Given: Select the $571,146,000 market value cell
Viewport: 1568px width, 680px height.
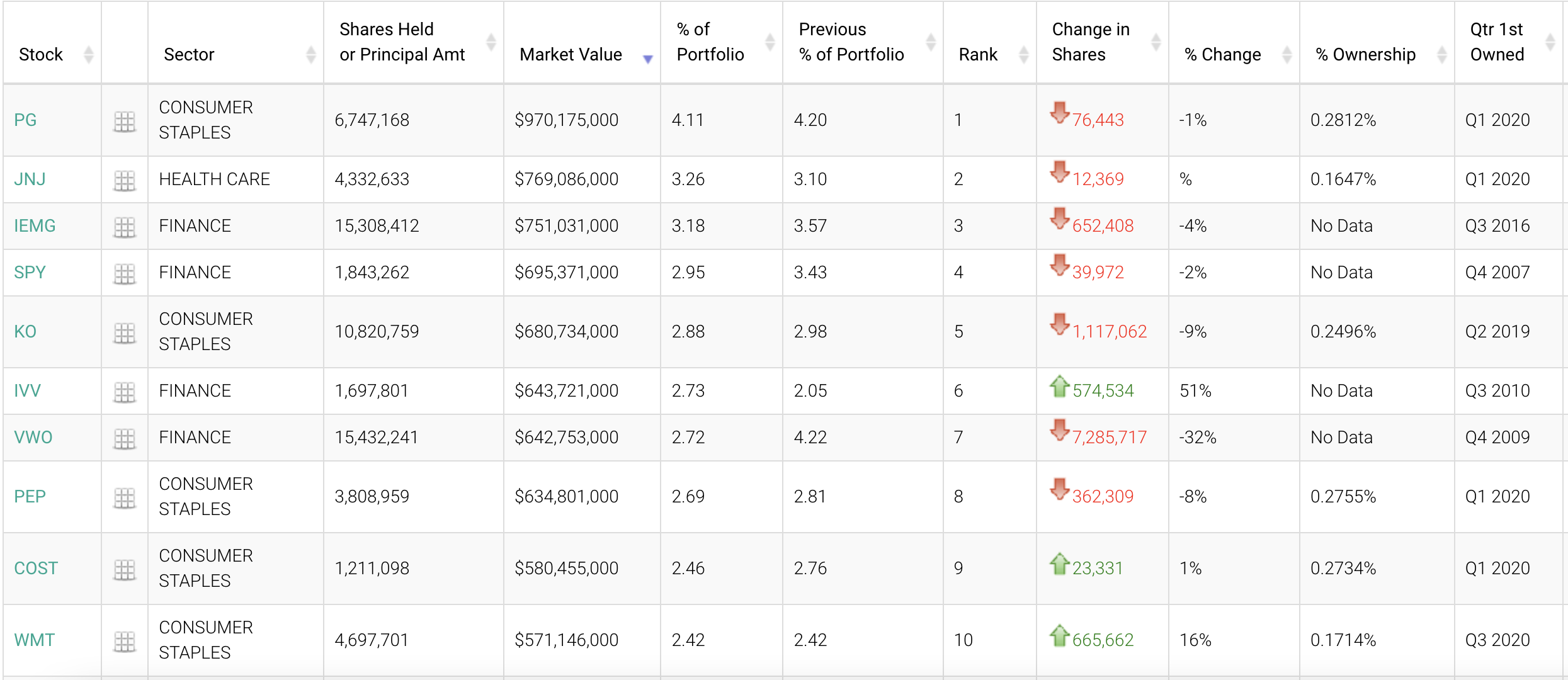Looking at the screenshot, I should [x=582, y=640].
